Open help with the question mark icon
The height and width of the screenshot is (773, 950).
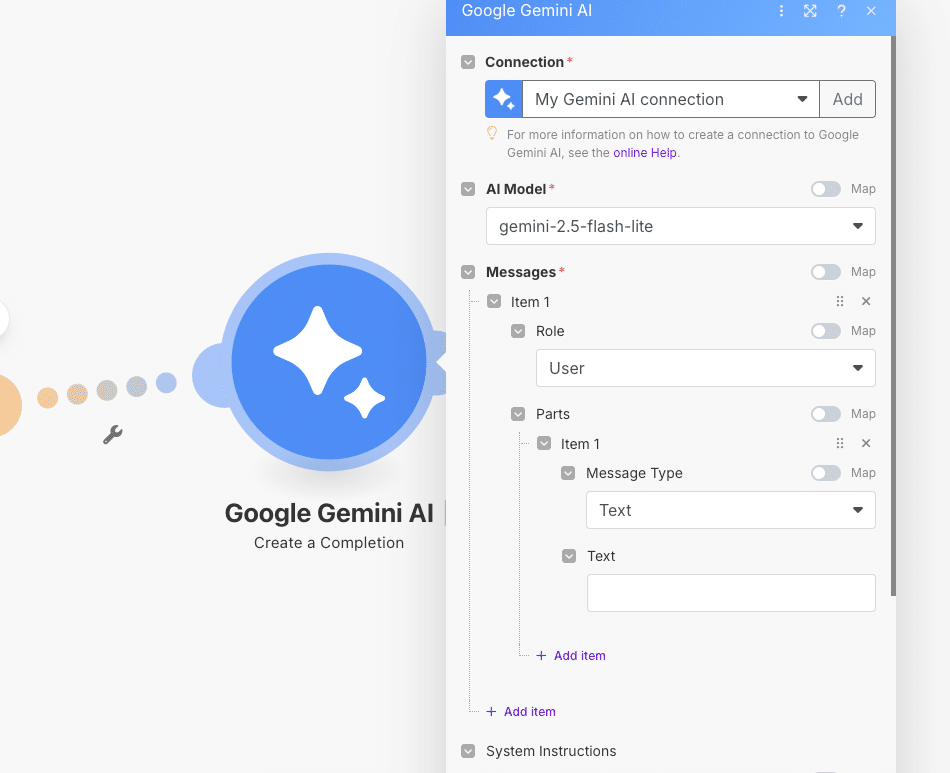pyautogui.click(x=841, y=11)
